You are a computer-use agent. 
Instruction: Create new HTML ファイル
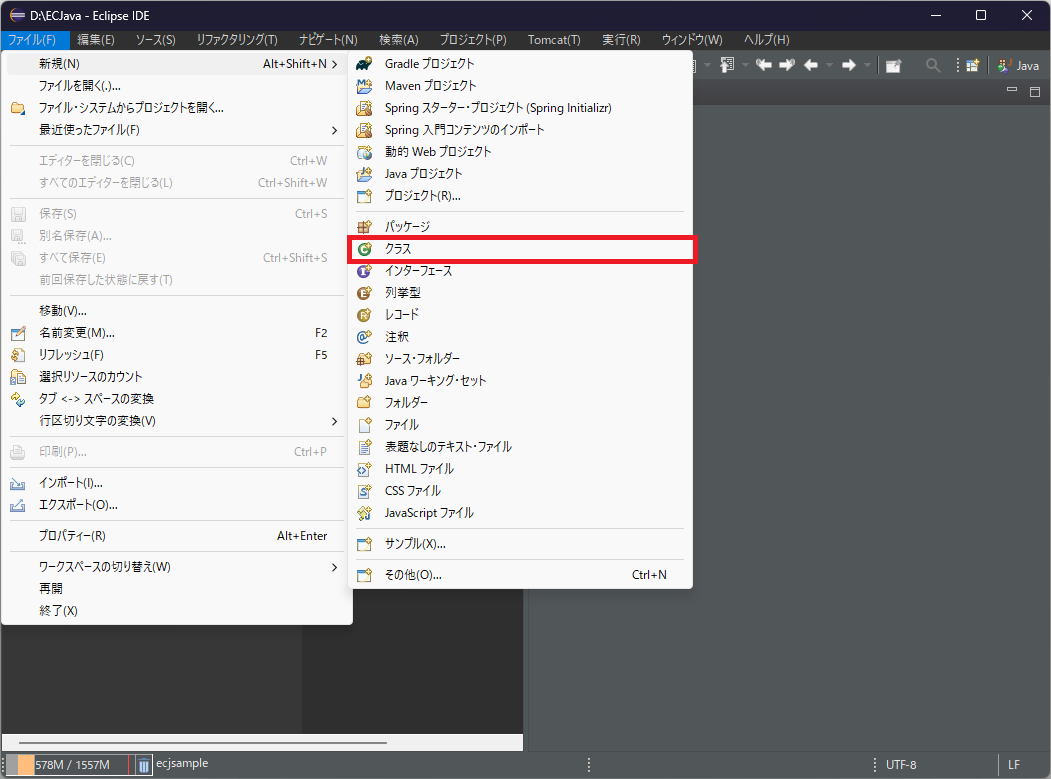(x=520, y=469)
